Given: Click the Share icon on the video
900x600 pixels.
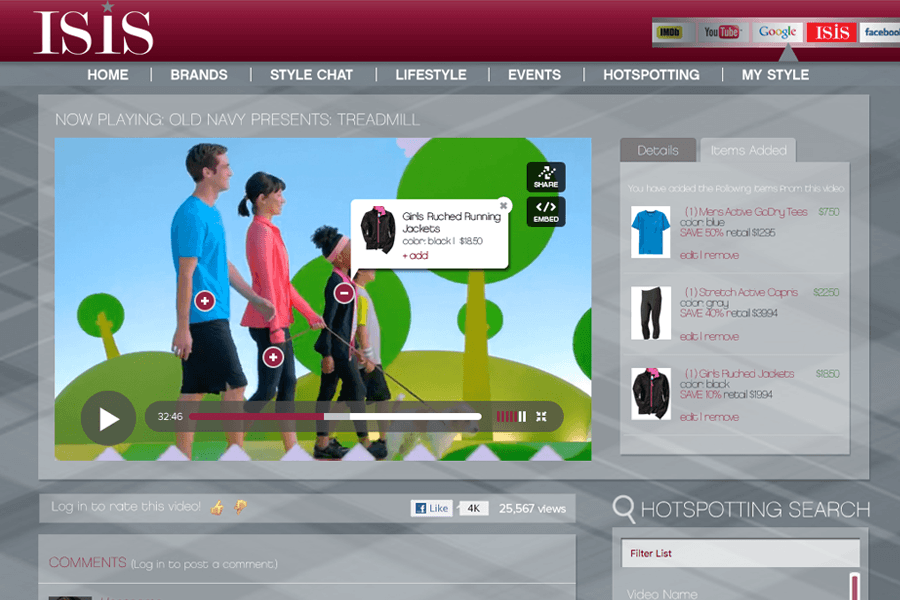Looking at the screenshot, I should click(546, 177).
